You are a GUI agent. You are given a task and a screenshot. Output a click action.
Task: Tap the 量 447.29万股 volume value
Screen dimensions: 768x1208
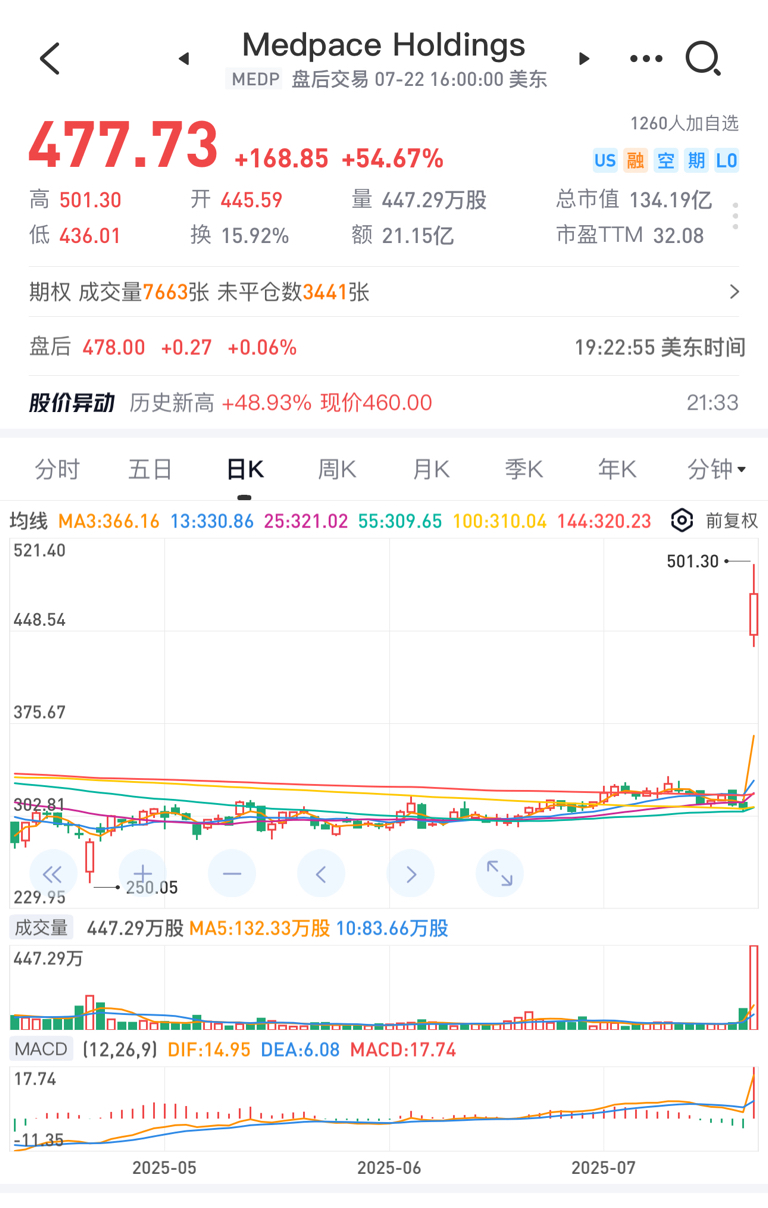[x=419, y=200]
